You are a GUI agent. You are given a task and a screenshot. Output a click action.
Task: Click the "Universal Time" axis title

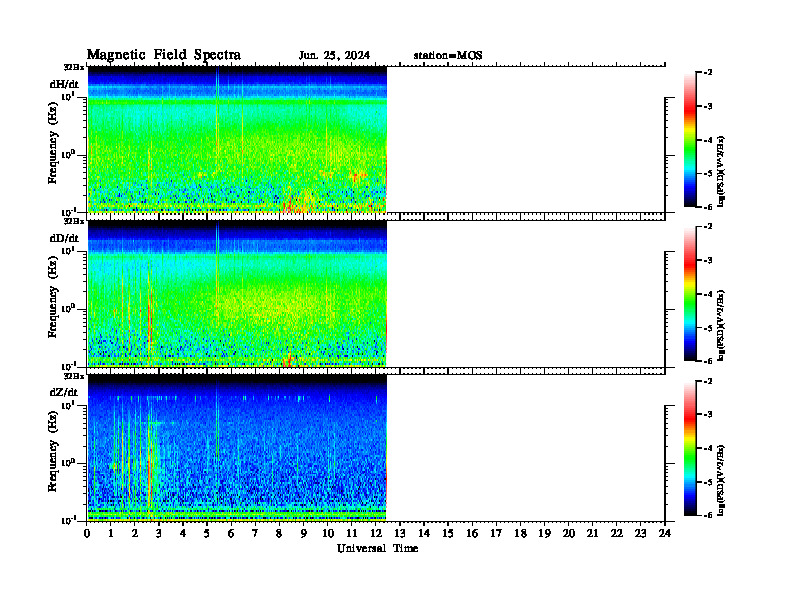377,548
